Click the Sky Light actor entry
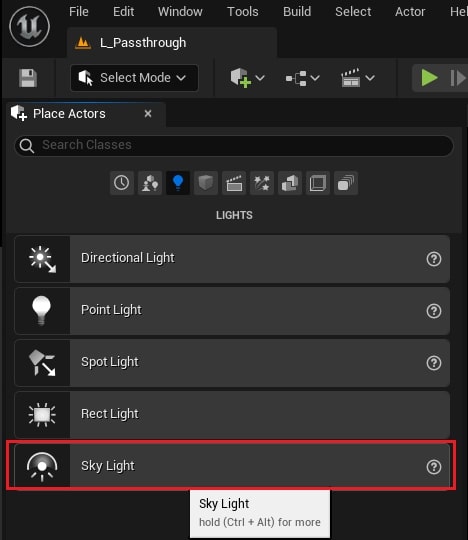The width and height of the screenshot is (468, 540). coord(232,466)
